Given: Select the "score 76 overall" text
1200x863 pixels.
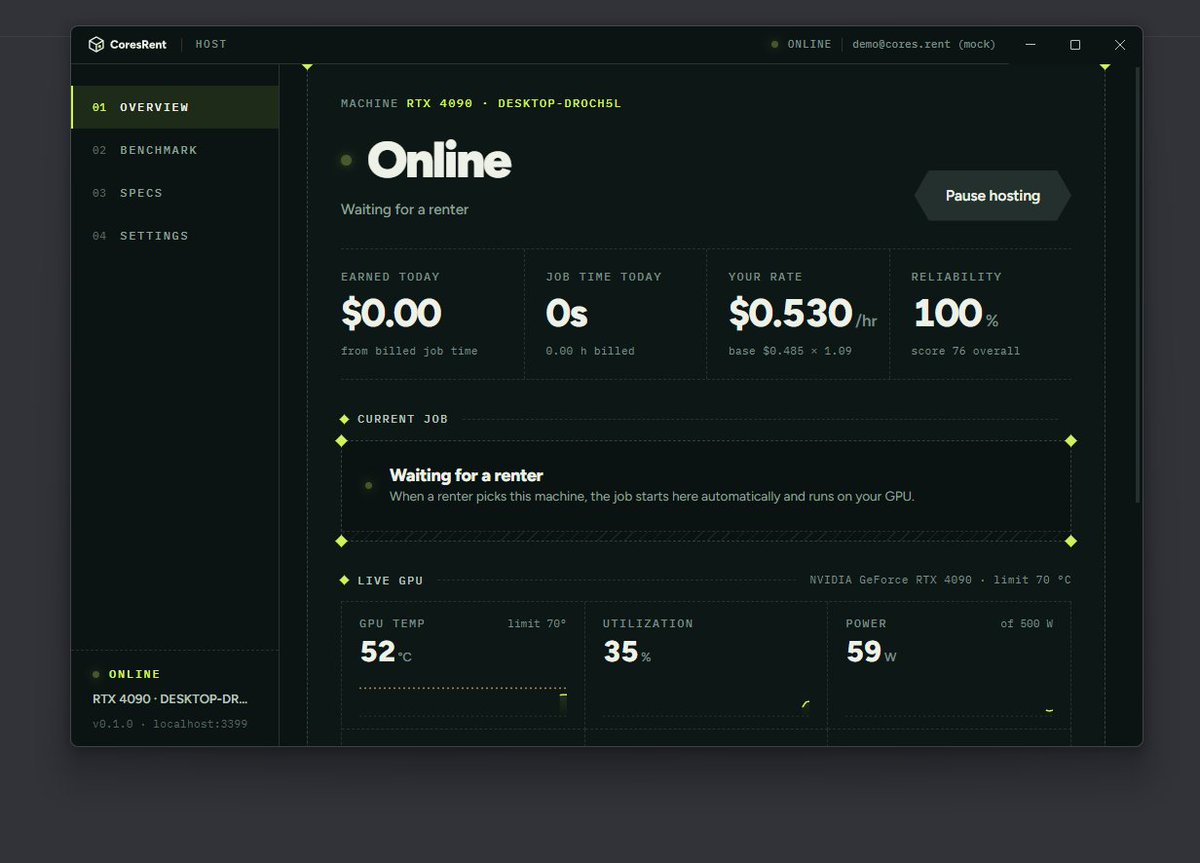Looking at the screenshot, I should 966,351.
